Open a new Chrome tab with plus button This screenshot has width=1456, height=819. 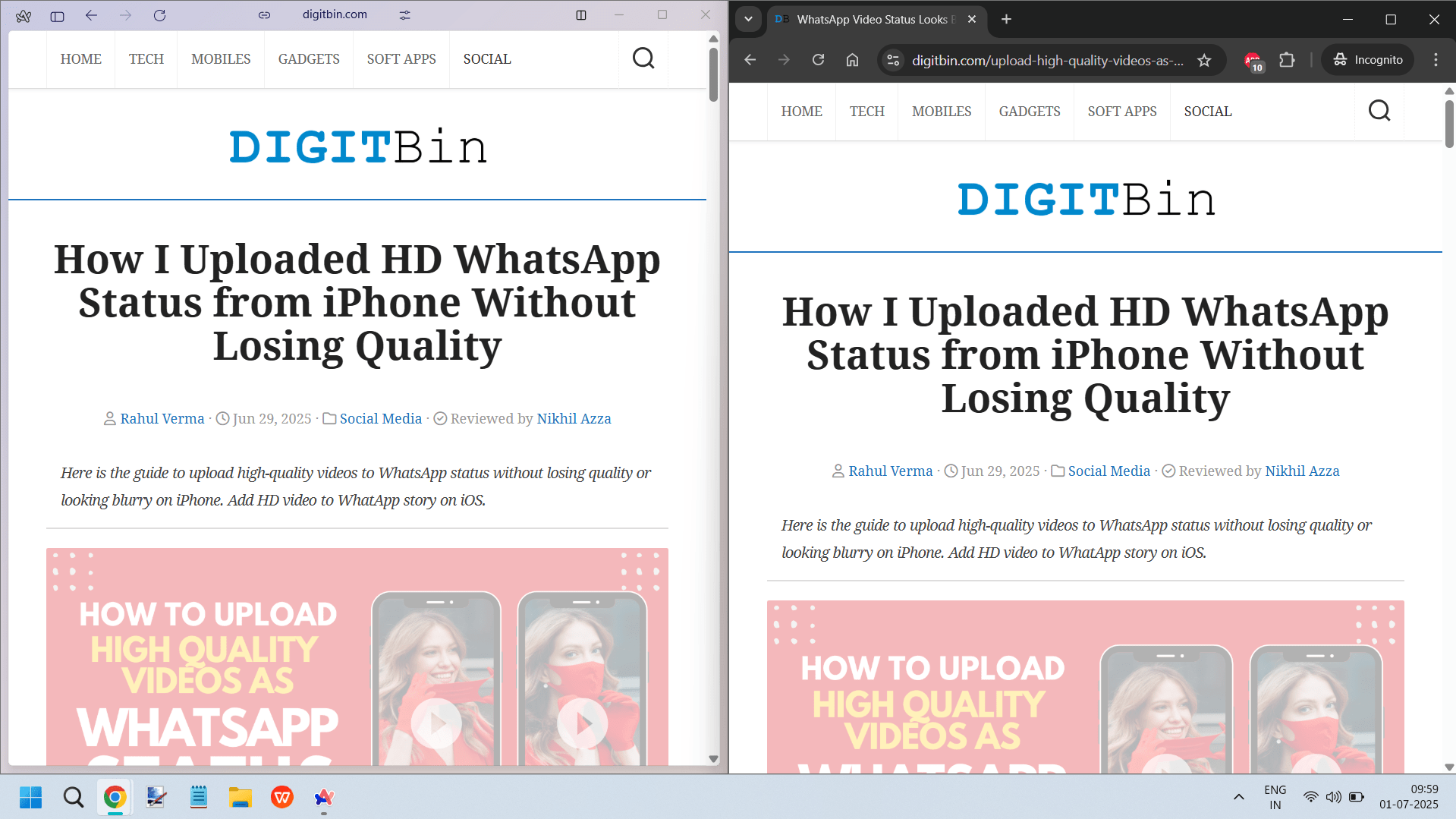(1006, 19)
